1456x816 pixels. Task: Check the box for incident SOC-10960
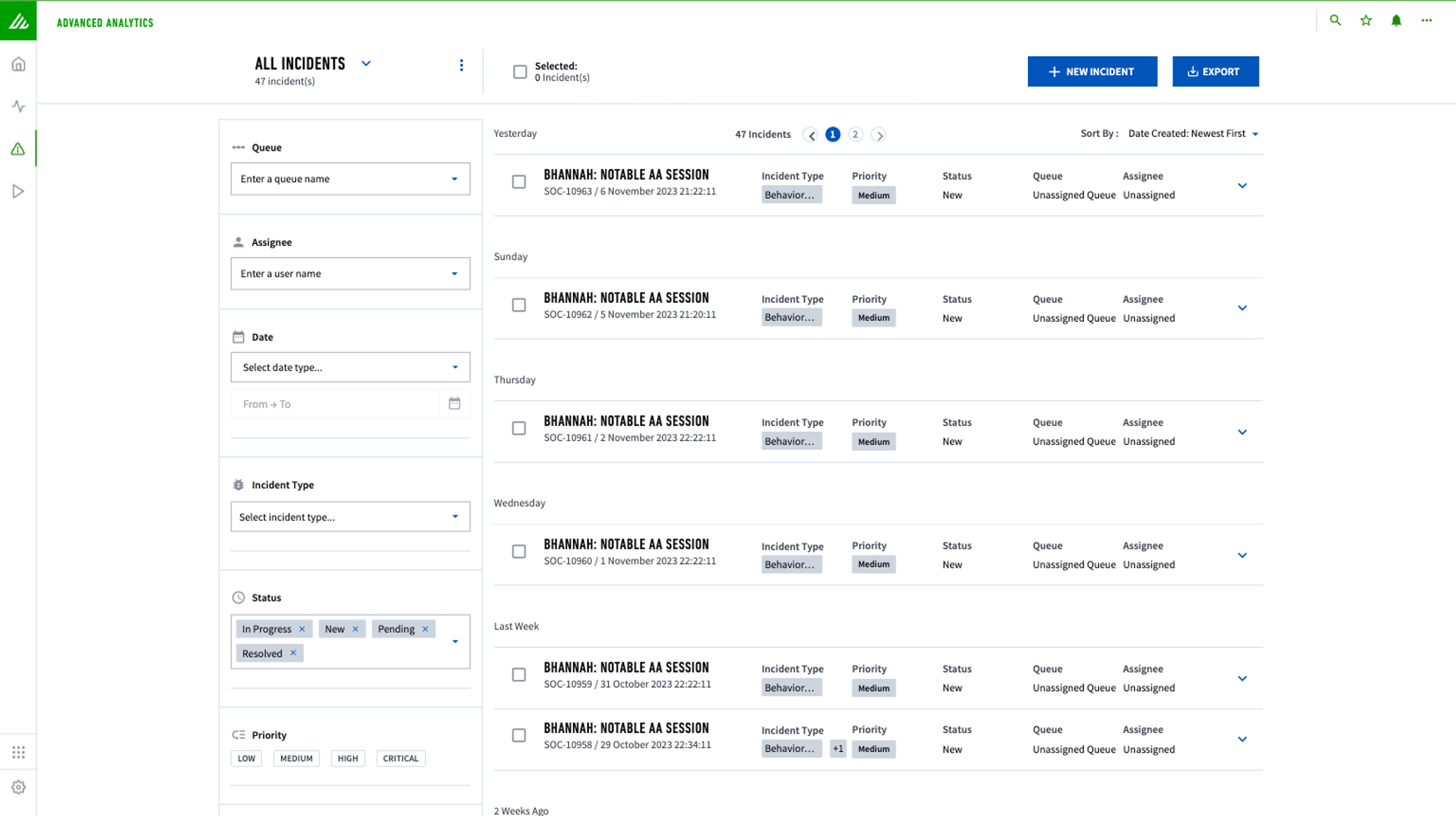(x=518, y=552)
